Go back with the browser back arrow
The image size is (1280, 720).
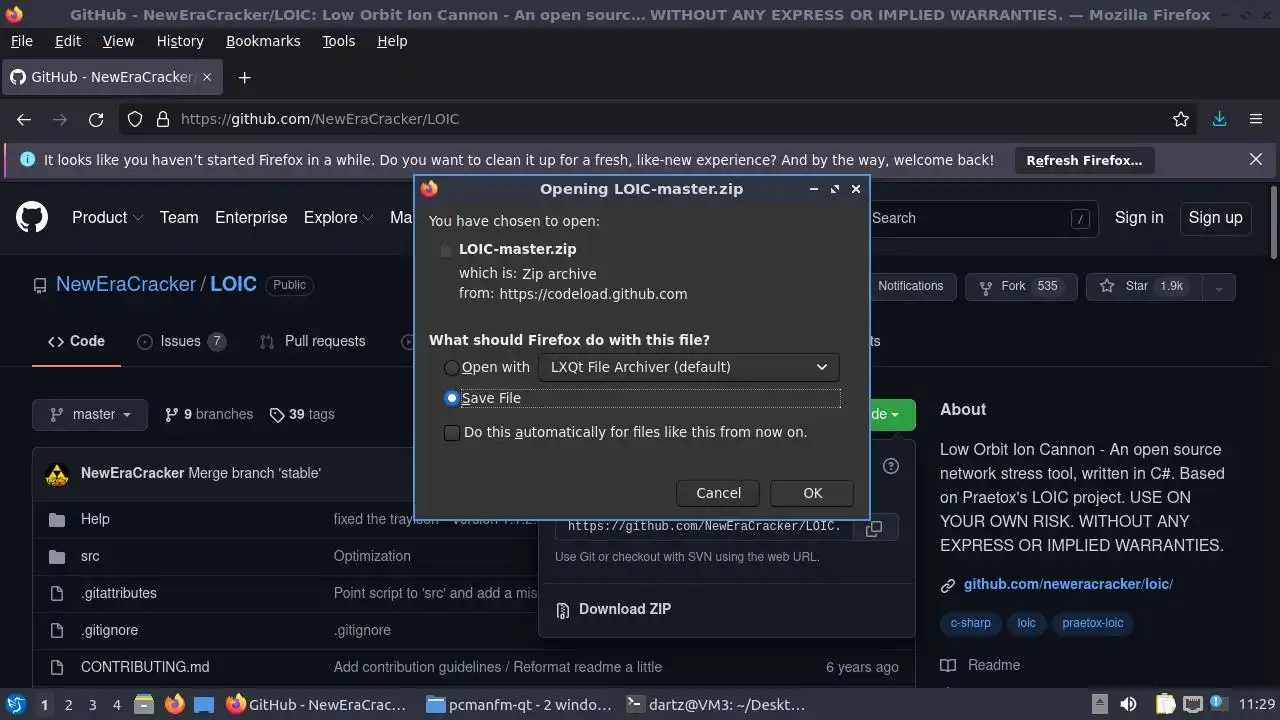coord(24,119)
